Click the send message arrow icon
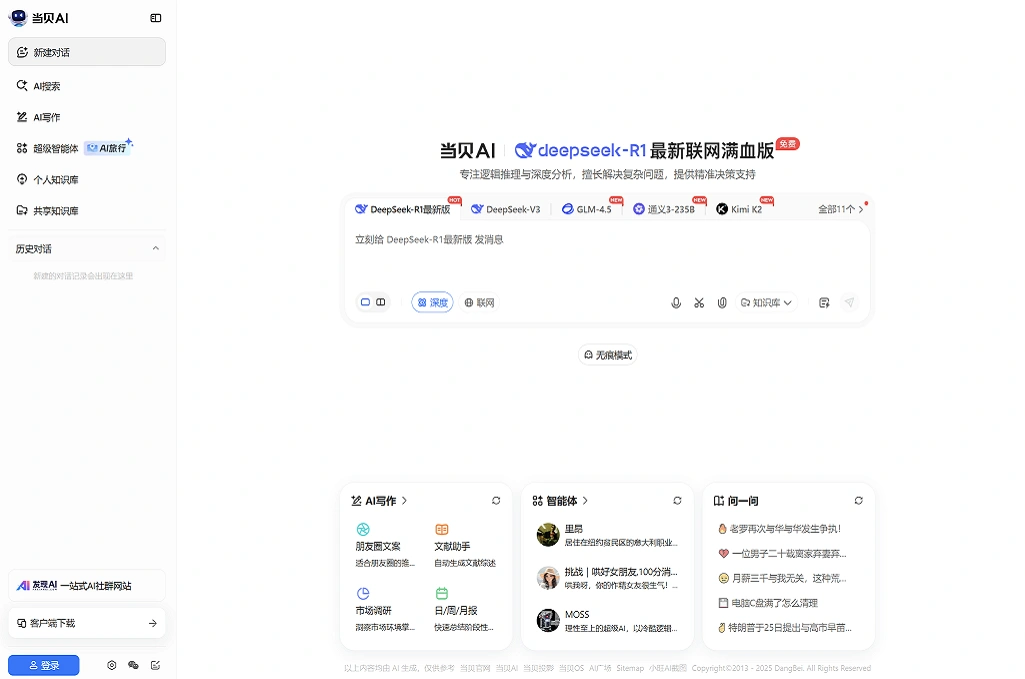Viewport: 1025px width, 679px height. click(x=849, y=303)
